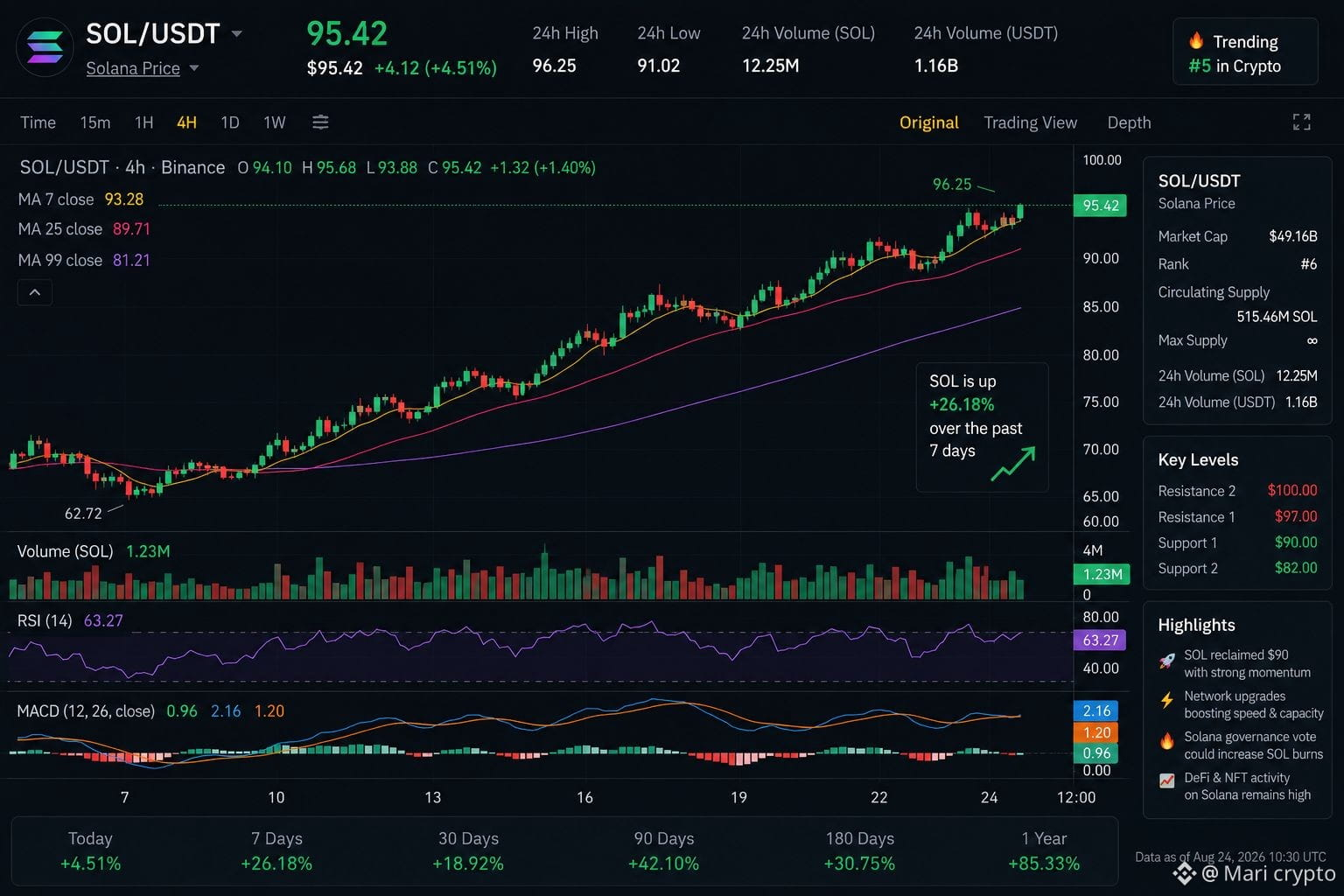The image size is (1344, 896).
Task: Click the date label 22 on time axis
Action: tap(878, 797)
